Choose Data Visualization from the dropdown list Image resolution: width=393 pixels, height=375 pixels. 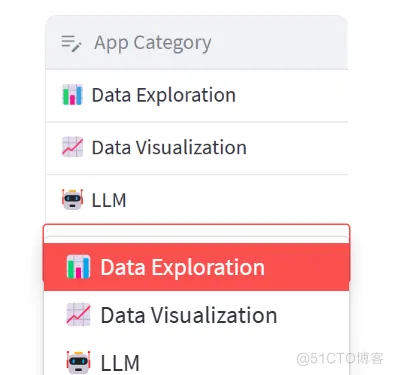coord(196,315)
